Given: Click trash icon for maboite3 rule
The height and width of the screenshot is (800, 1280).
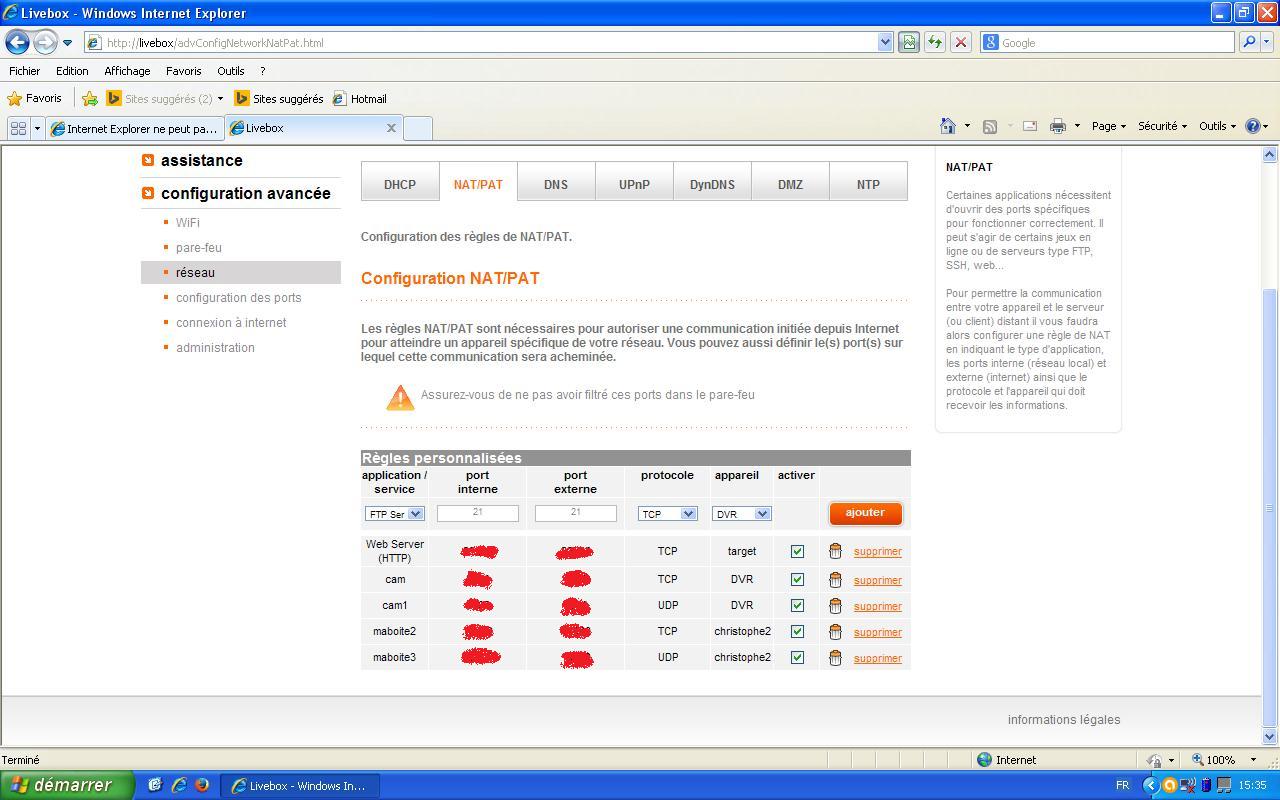Looking at the screenshot, I should [x=835, y=657].
